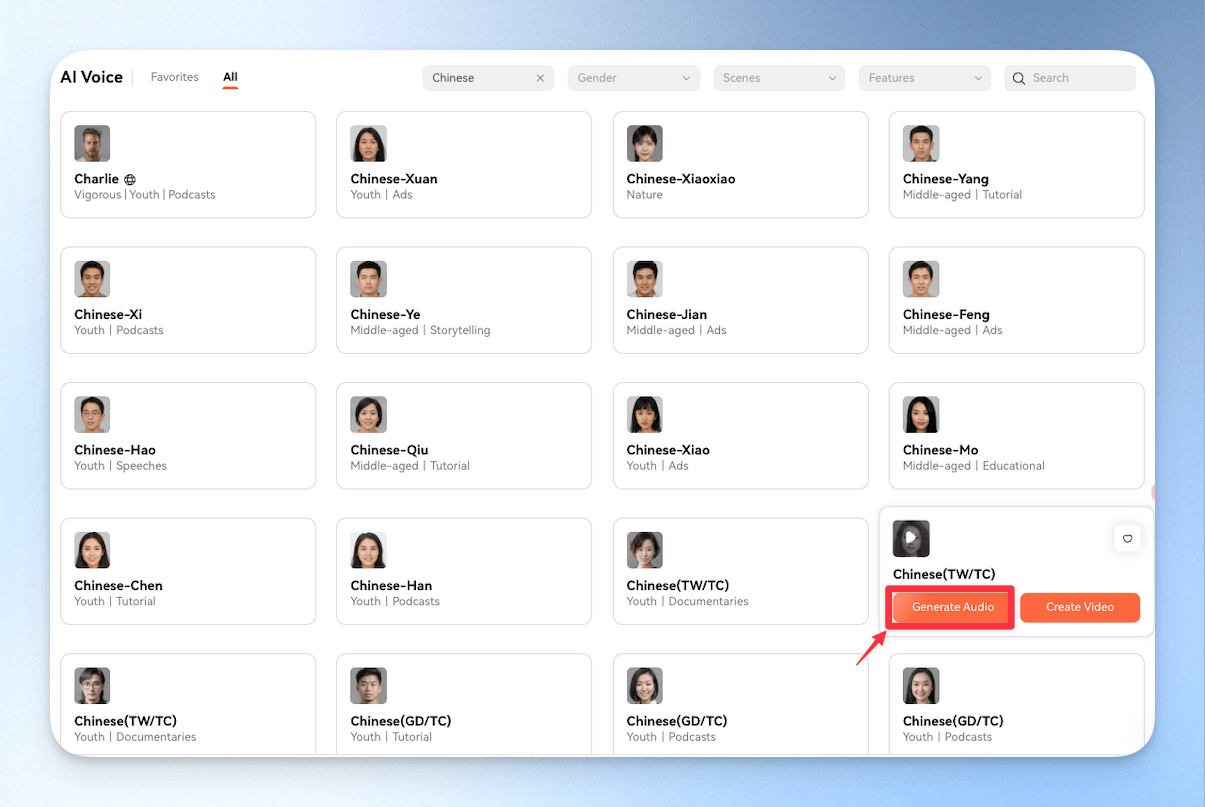Click the search magnifier icon
The width and height of the screenshot is (1205, 807).
coord(1019,78)
